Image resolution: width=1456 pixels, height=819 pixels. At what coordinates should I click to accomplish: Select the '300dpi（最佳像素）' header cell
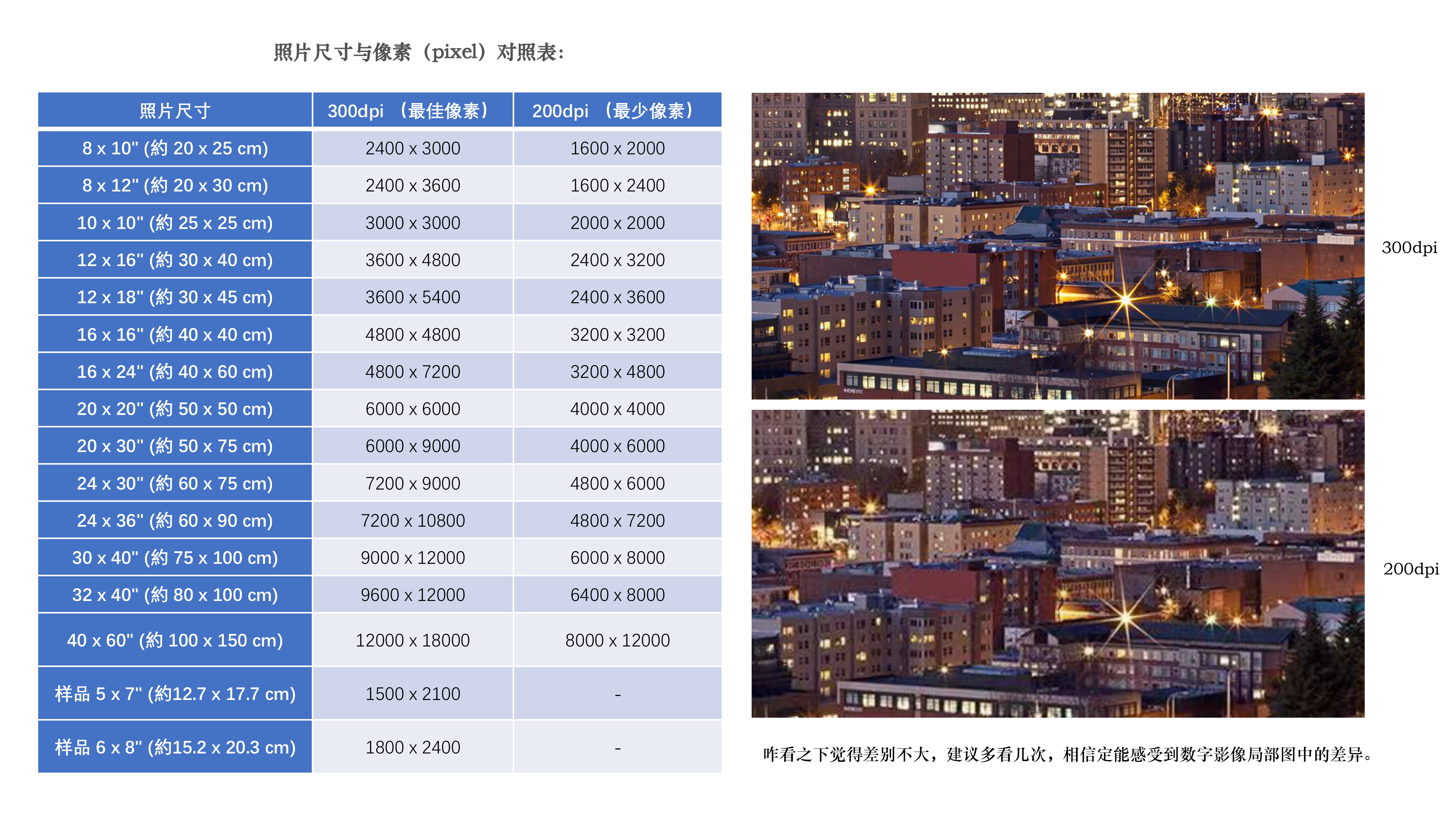click(x=413, y=110)
